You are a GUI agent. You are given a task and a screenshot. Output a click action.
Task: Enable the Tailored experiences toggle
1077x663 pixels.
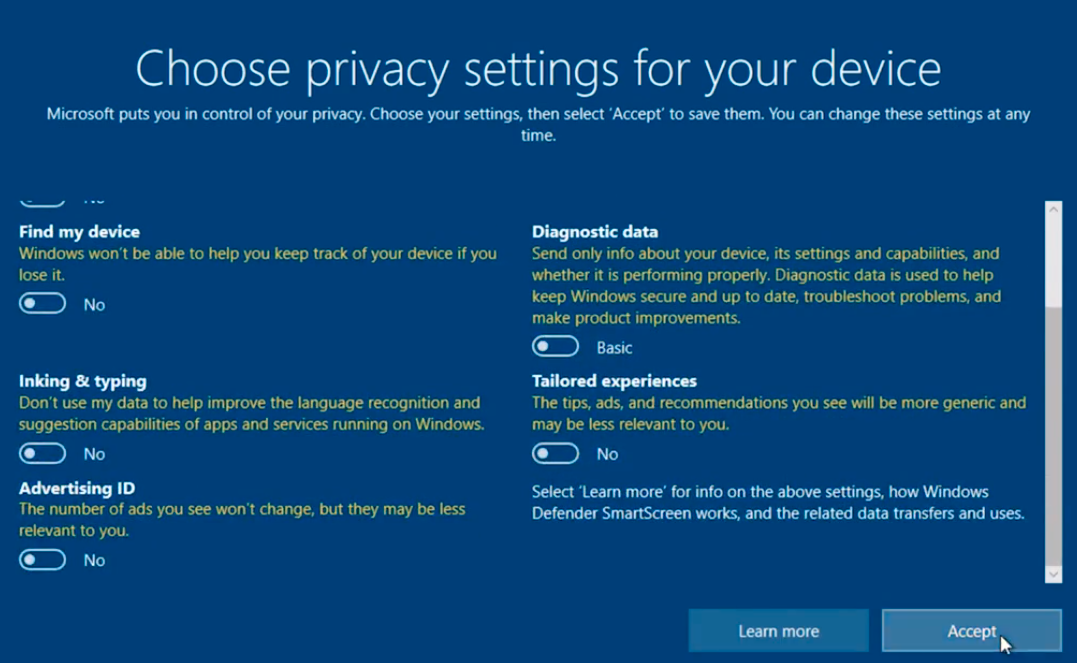[x=555, y=454]
